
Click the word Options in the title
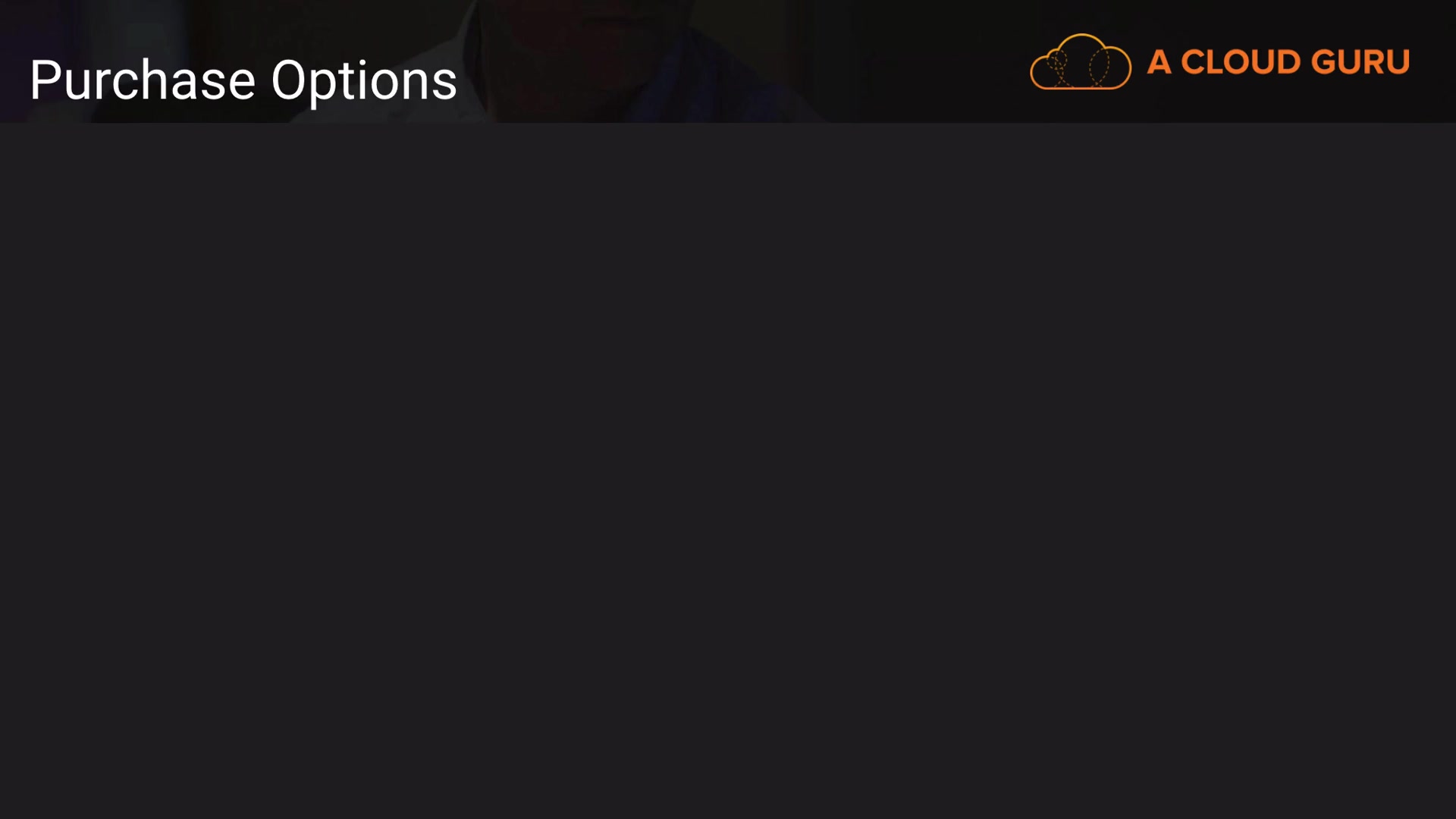(364, 80)
